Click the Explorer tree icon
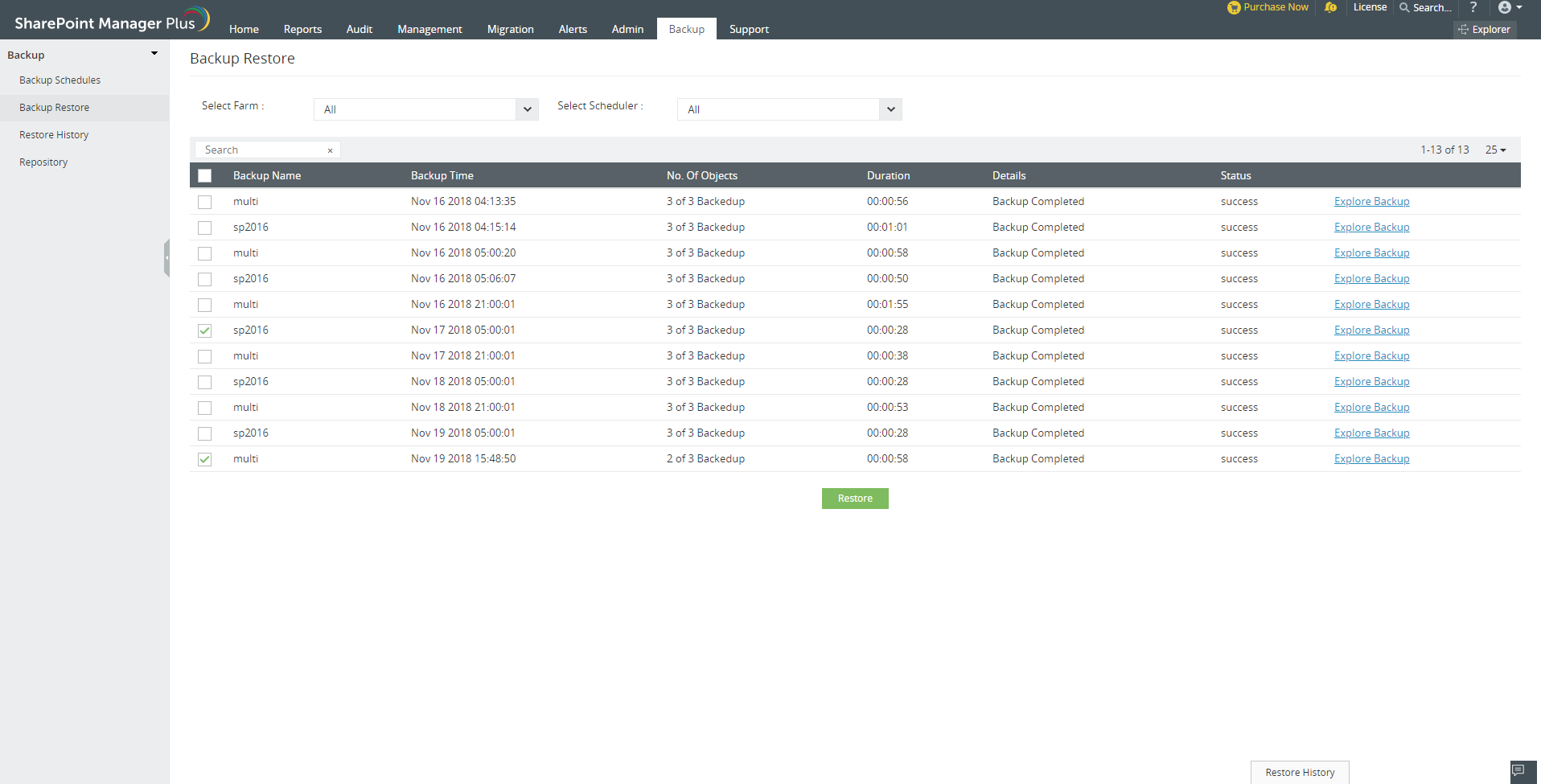 1463,30
